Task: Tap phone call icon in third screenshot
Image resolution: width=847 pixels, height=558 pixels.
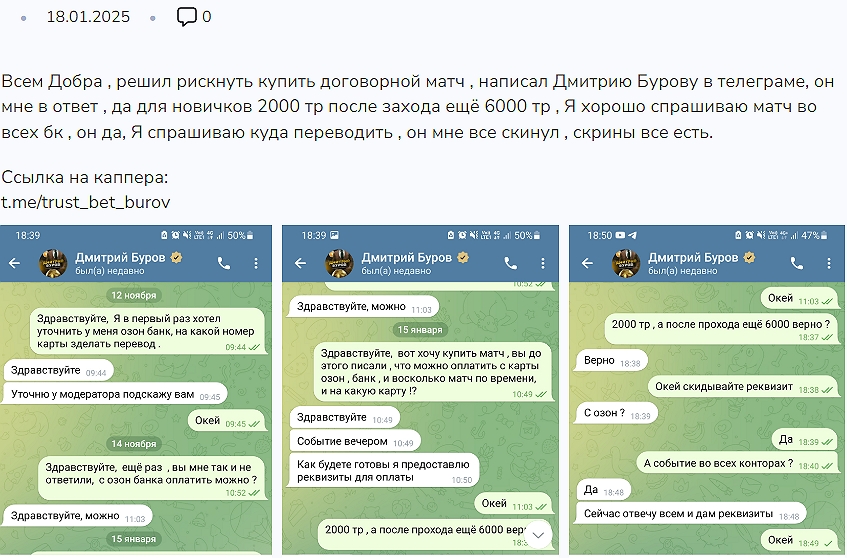Action: [x=797, y=263]
